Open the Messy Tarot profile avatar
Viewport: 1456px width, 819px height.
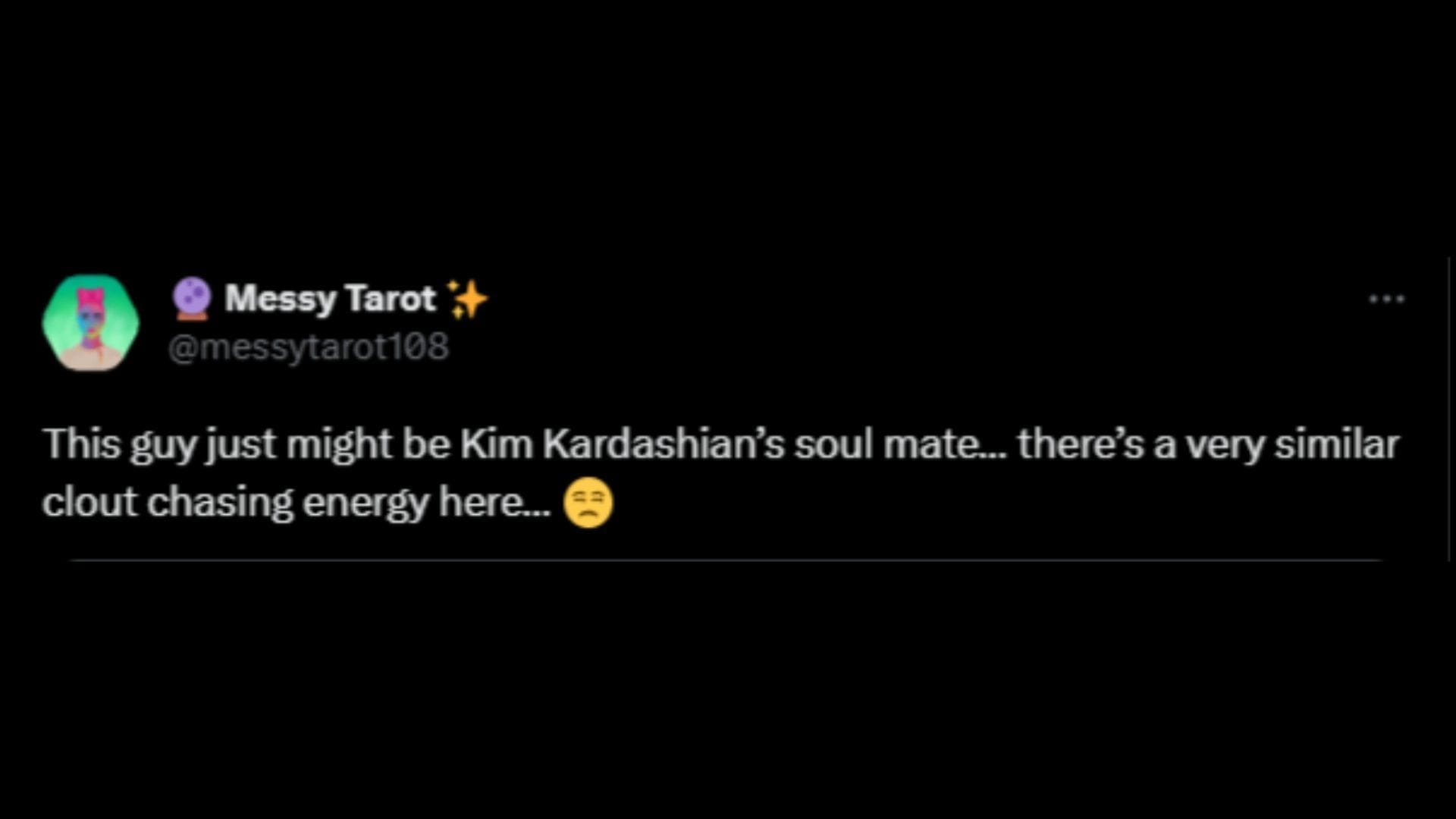[91, 323]
